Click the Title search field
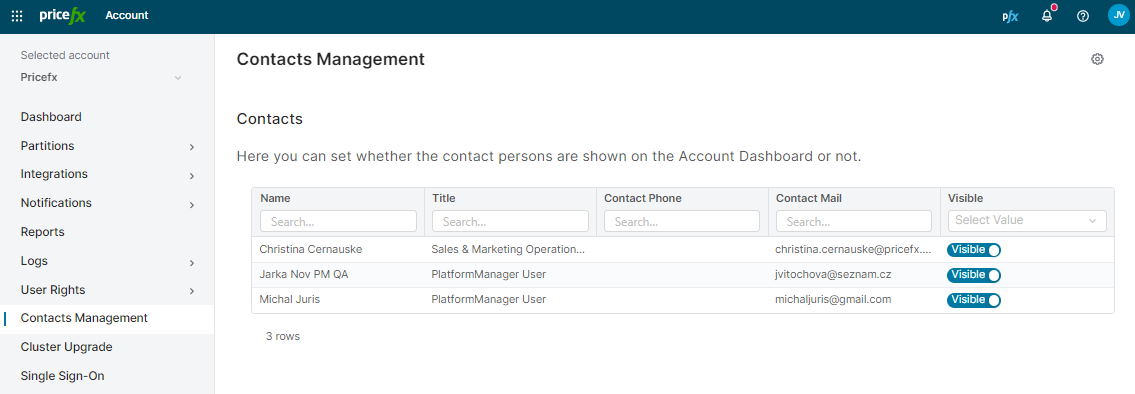This screenshot has height=394, width=1135. [510, 221]
